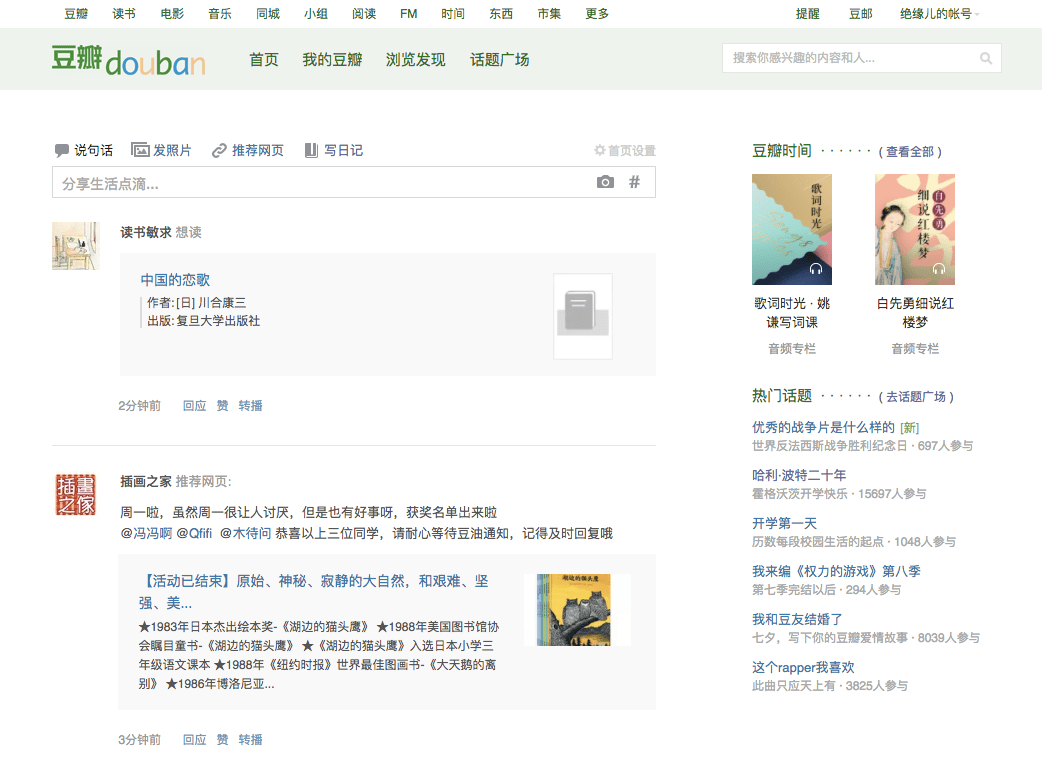
Task: Open the 读书敏求 username link
Action: pyautogui.click(x=146, y=233)
